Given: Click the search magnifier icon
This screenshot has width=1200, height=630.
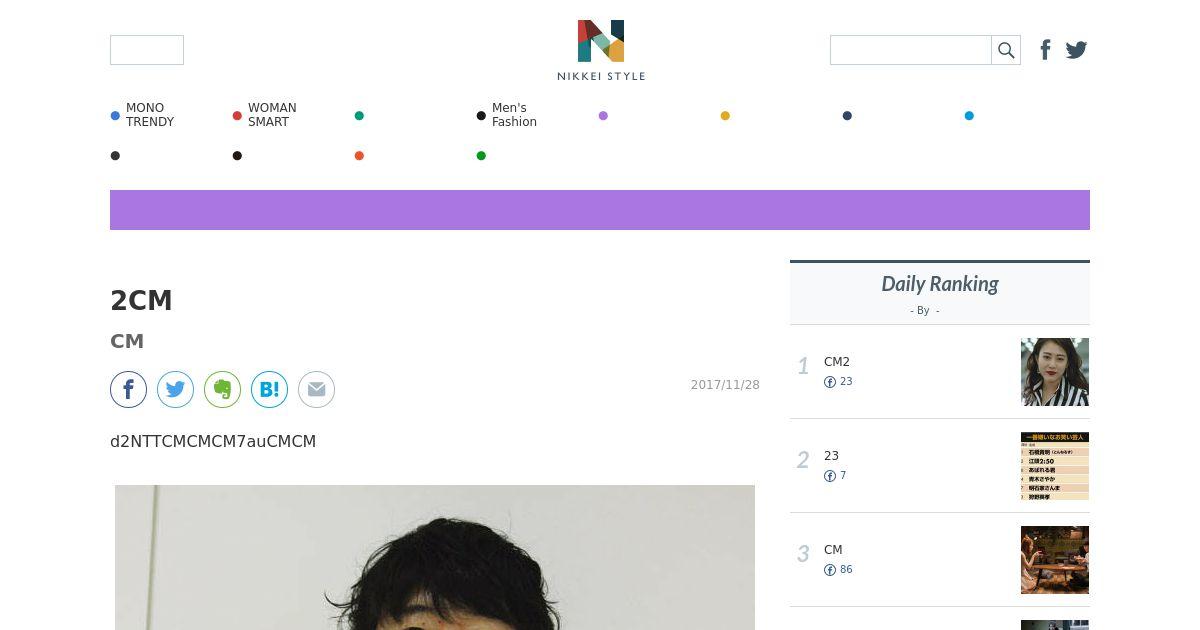Looking at the screenshot, I should click(1006, 50).
